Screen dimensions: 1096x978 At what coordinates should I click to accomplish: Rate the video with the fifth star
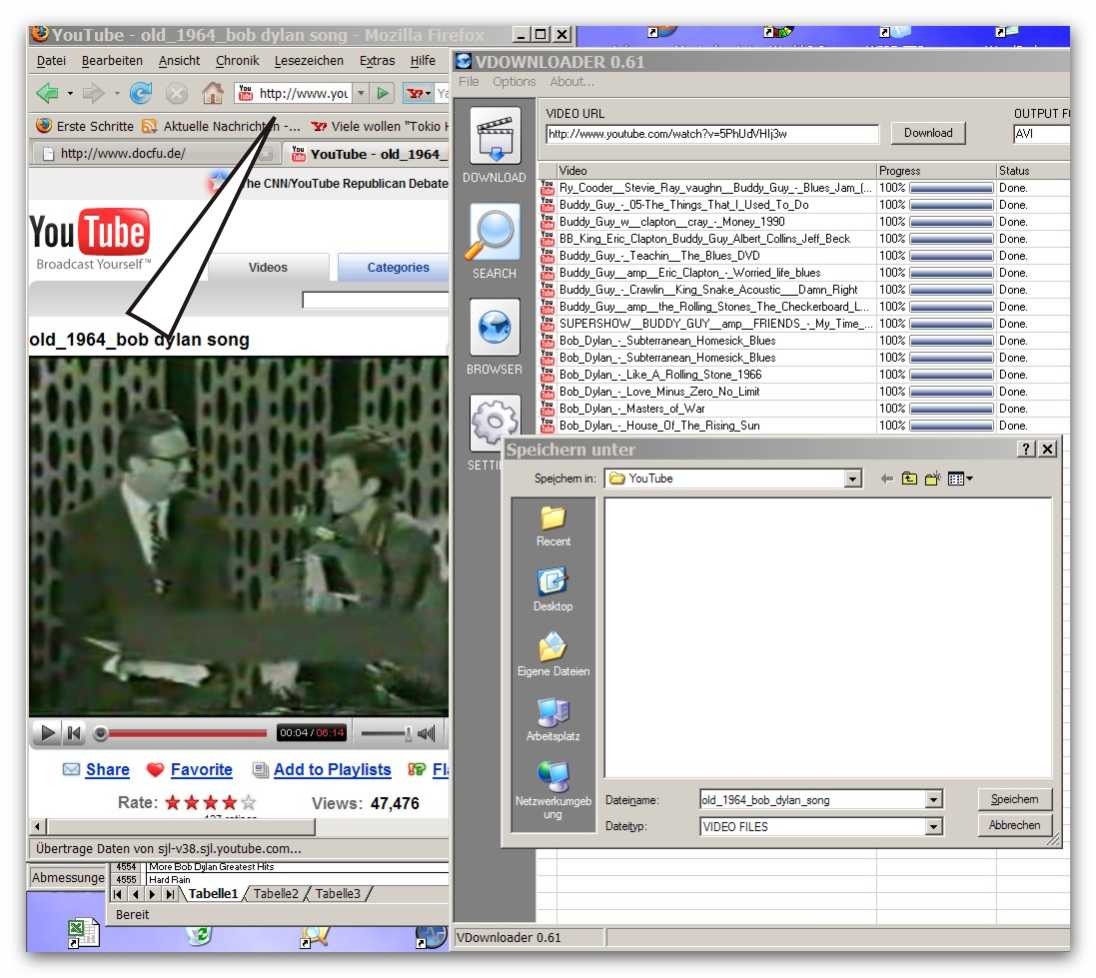click(248, 803)
